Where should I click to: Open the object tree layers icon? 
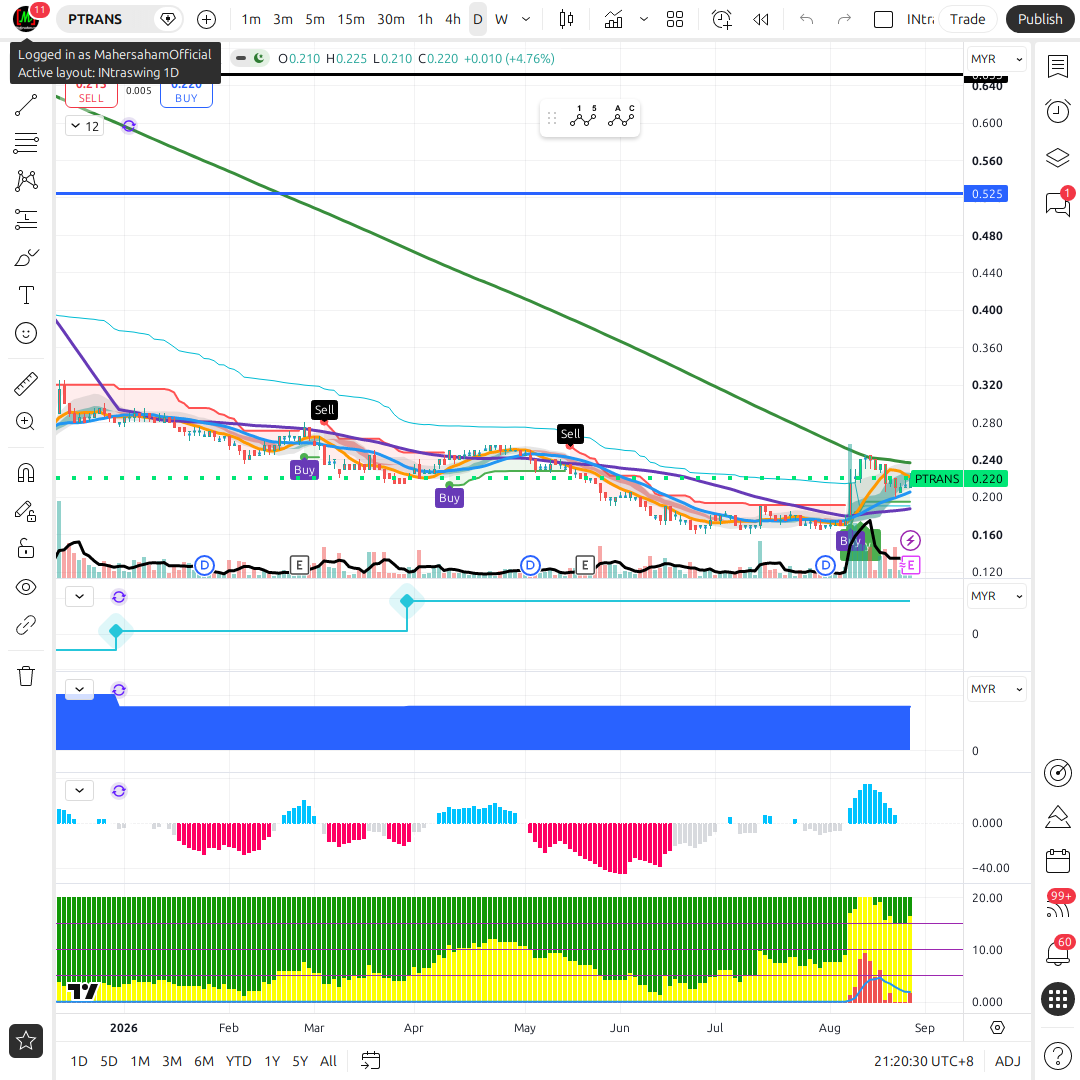(1058, 158)
